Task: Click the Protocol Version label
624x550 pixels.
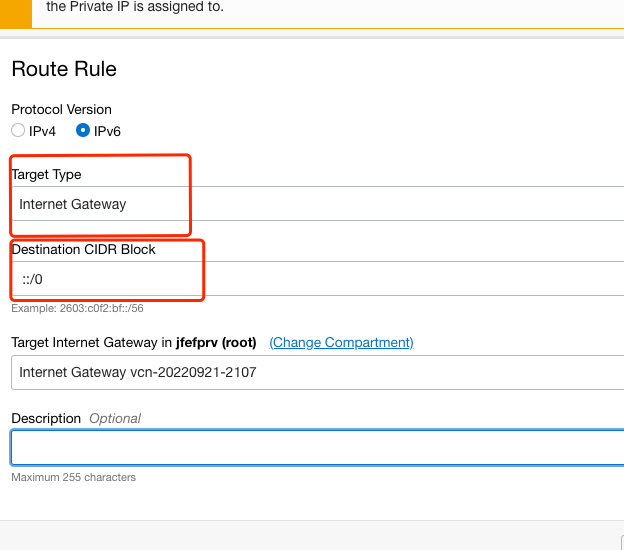Action: coord(61,109)
